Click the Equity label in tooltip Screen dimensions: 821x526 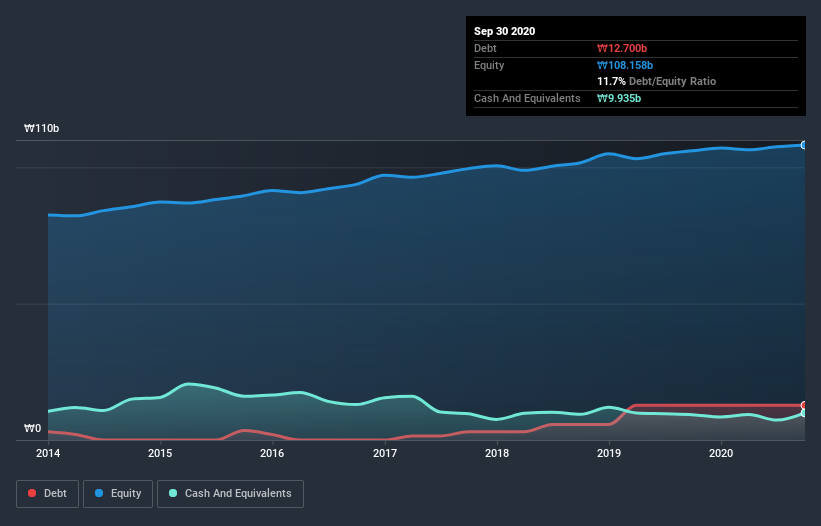pyautogui.click(x=489, y=65)
